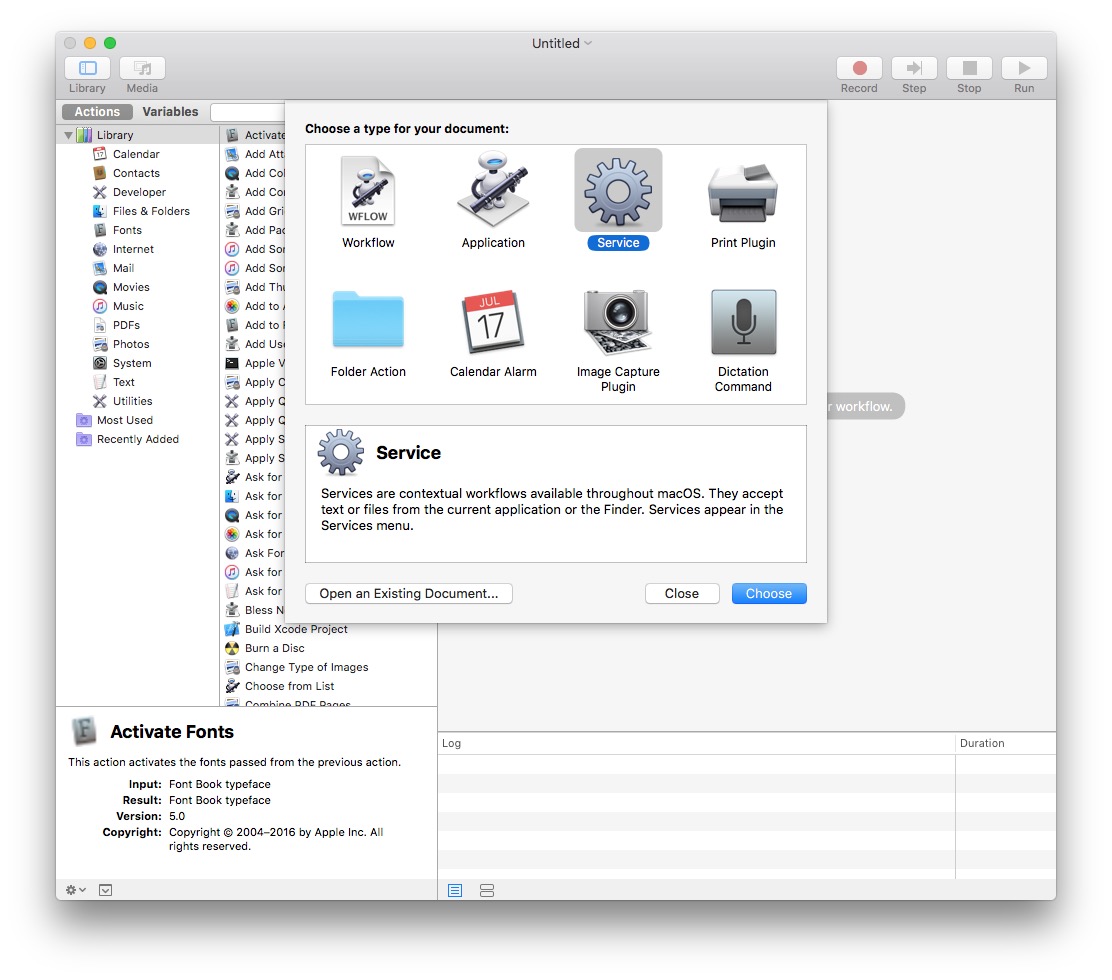
Task: Click Open an Existing Document button
Action: tap(408, 593)
